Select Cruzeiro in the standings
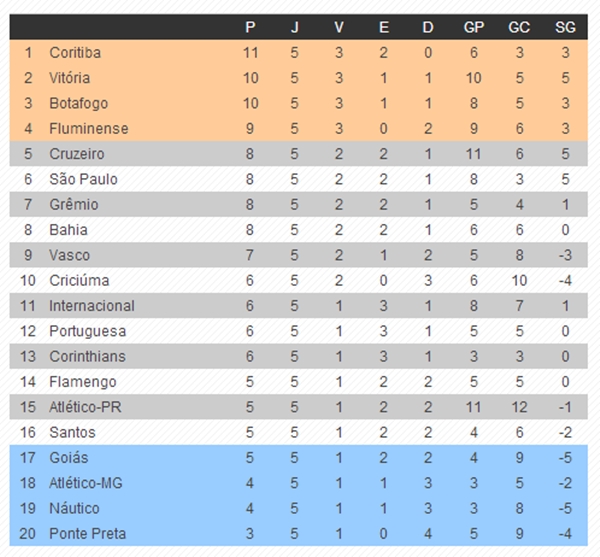Image resolution: width=600 pixels, height=557 pixels. (77, 154)
